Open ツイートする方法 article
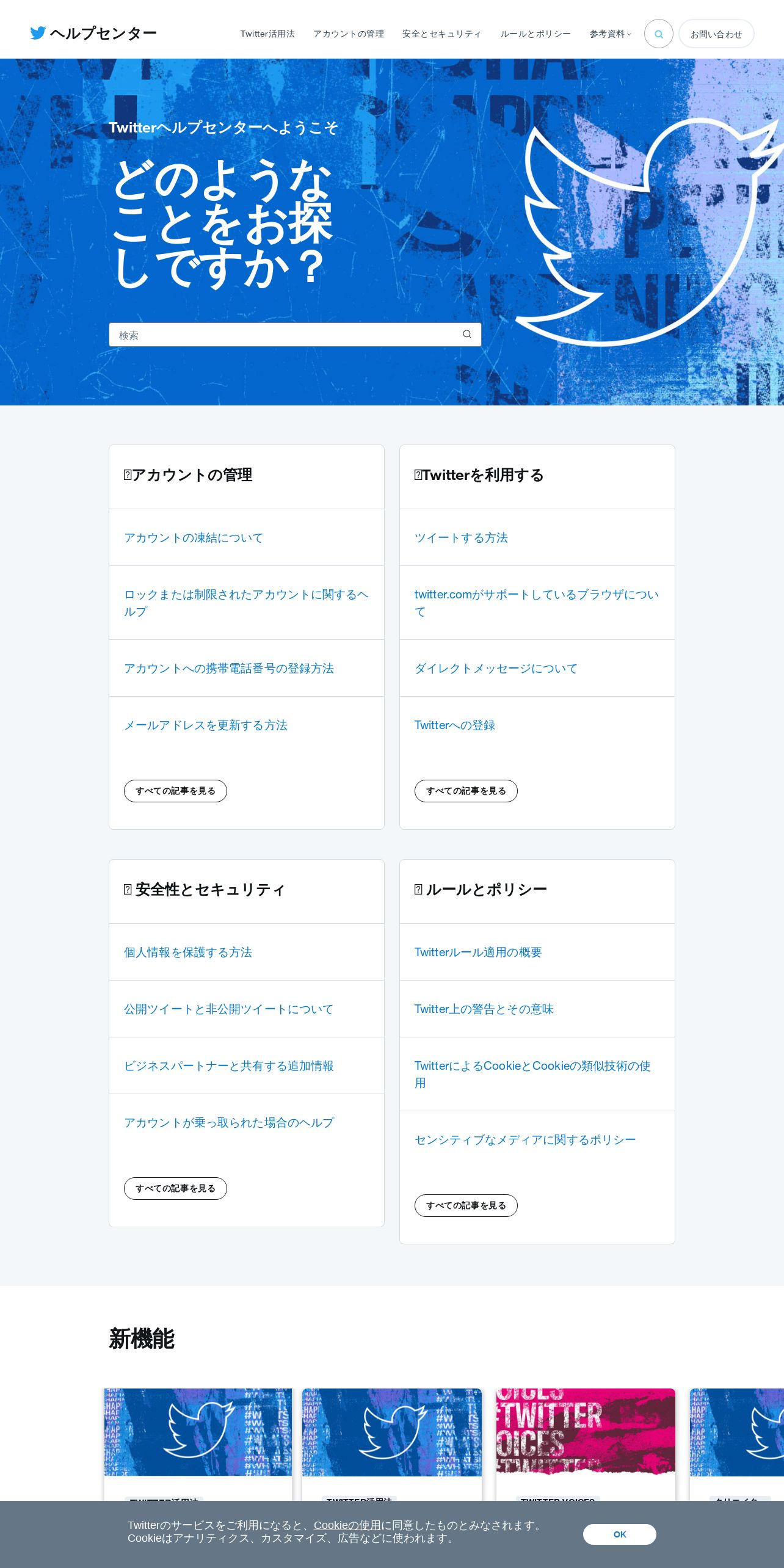 pyautogui.click(x=461, y=537)
